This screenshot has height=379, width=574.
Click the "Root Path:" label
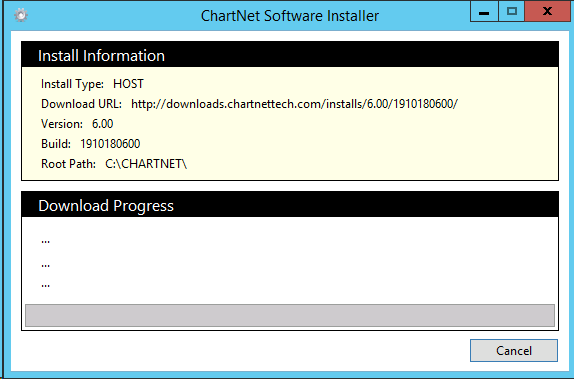click(68, 164)
